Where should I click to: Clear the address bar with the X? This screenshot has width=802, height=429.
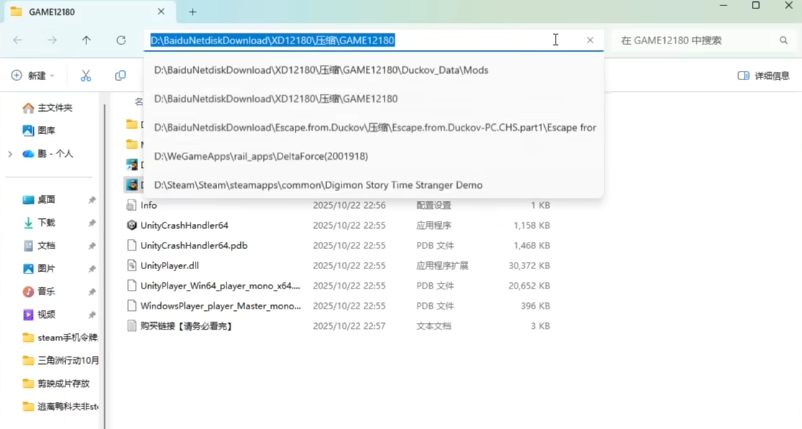[x=590, y=40]
